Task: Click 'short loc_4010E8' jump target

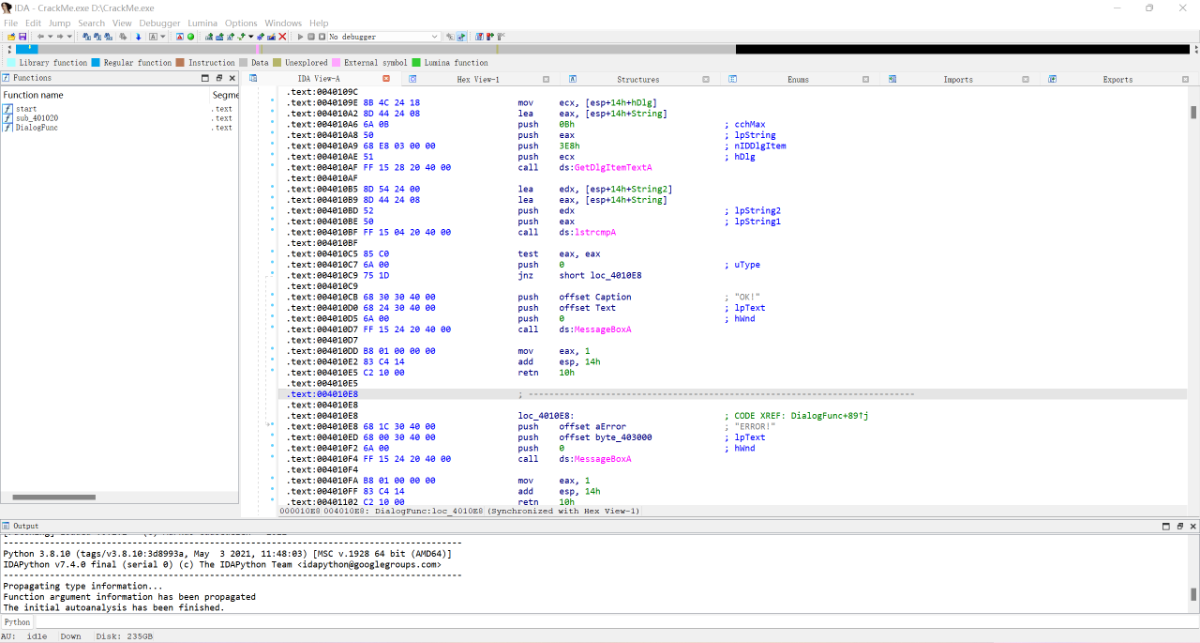Action: click(x=601, y=275)
